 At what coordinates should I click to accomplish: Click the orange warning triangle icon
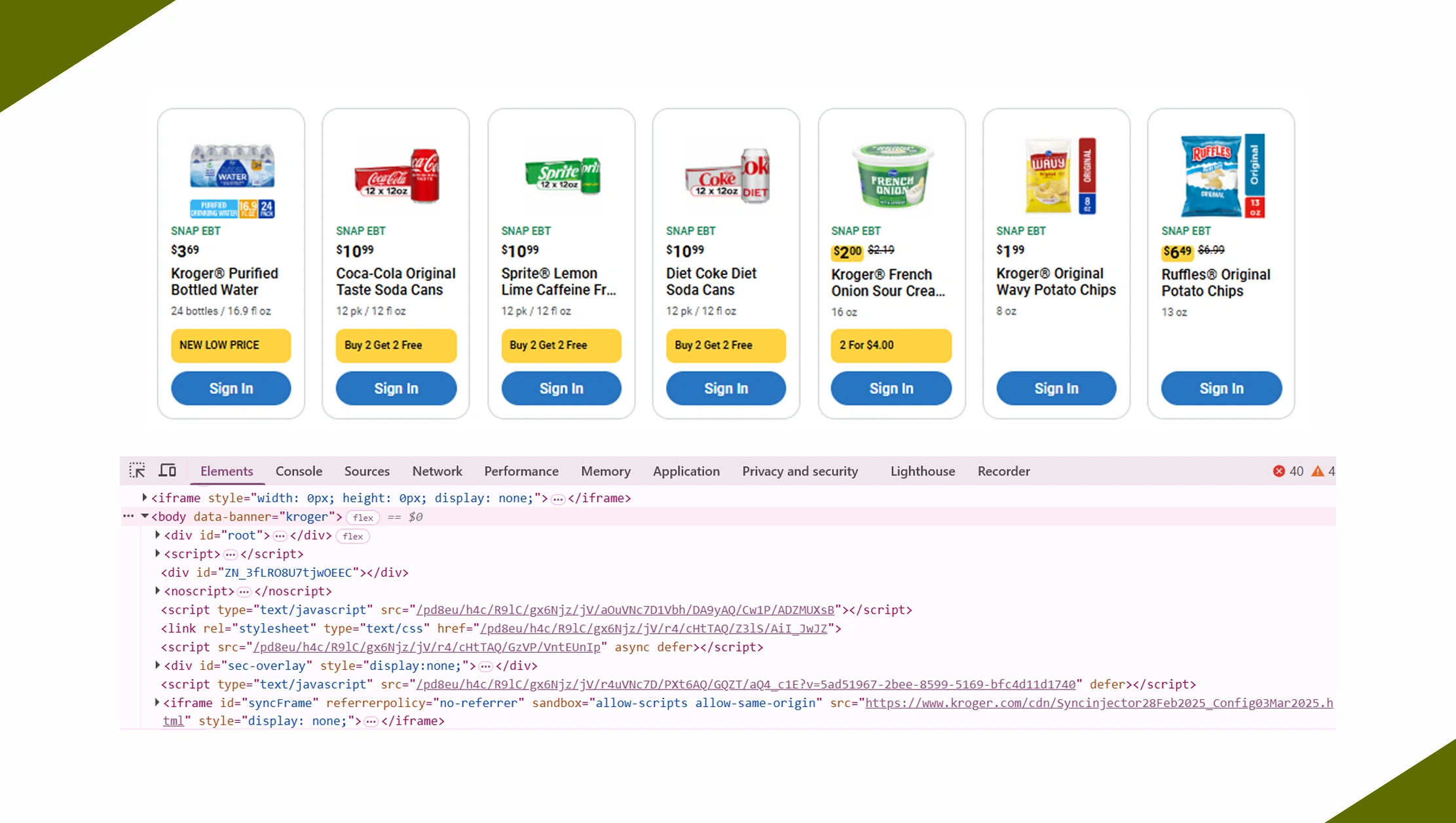click(1318, 471)
